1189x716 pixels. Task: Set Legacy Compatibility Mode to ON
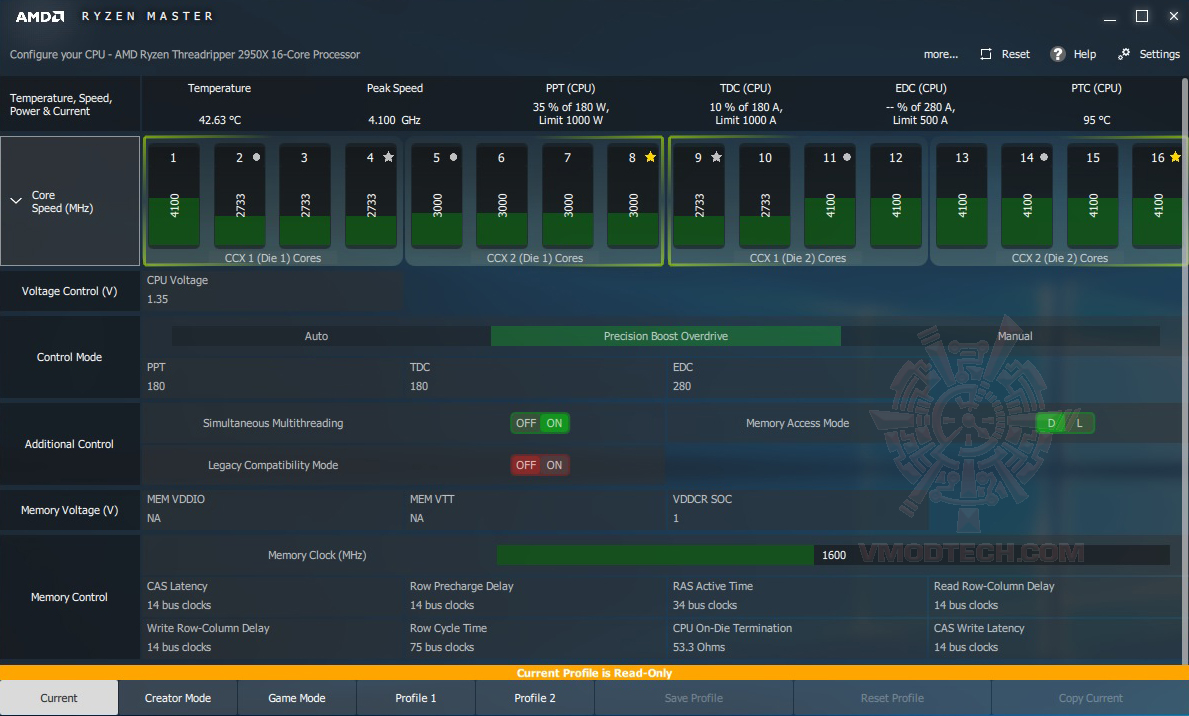point(554,465)
